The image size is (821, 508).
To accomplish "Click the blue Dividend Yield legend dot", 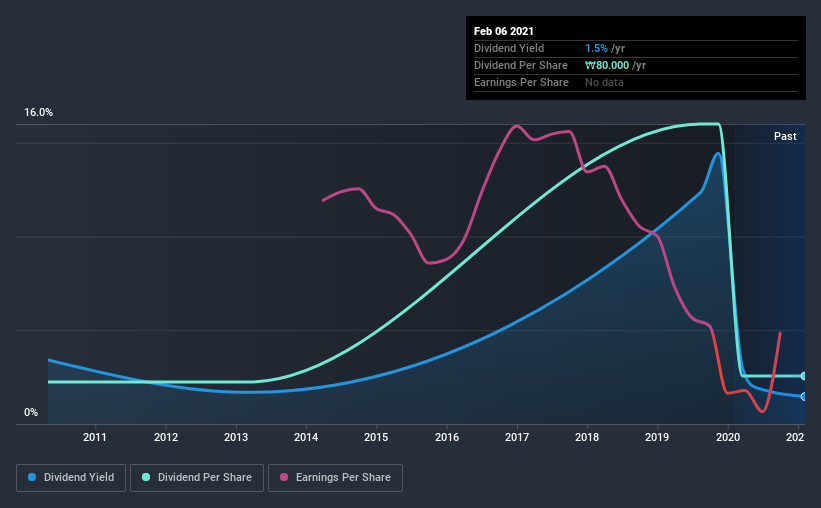I will click(x=32, y=477).
